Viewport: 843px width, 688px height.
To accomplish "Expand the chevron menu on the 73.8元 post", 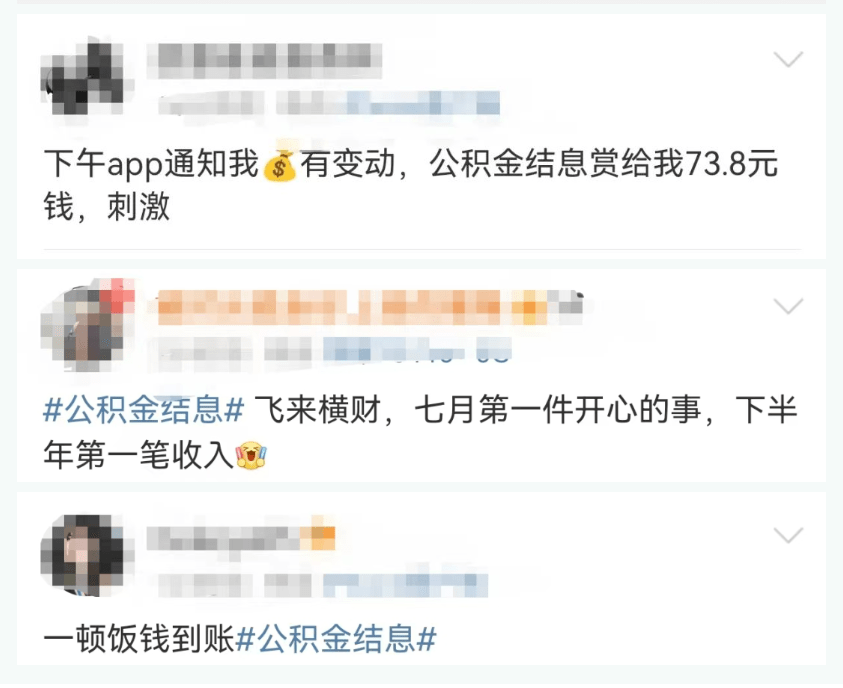I will coord(788,59).
